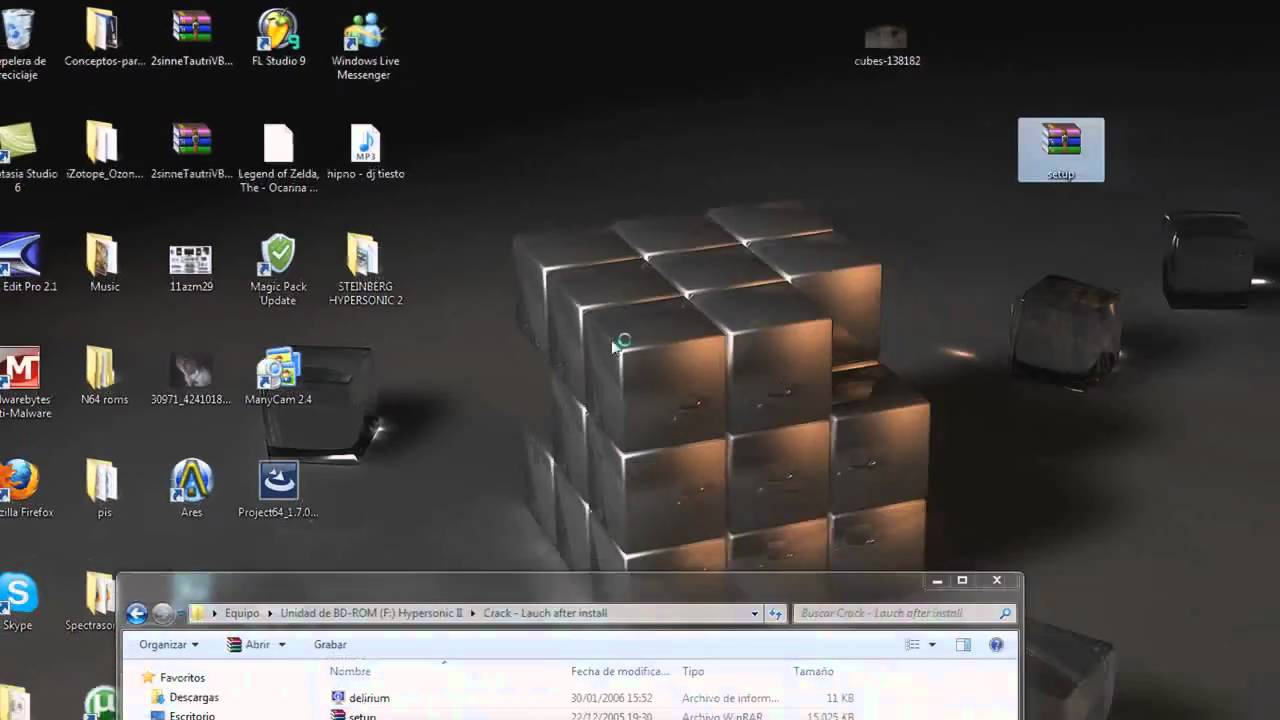Select Legend of Zelda Ocarina file icon
1280x720 pixels.
[x=278, y=158]
